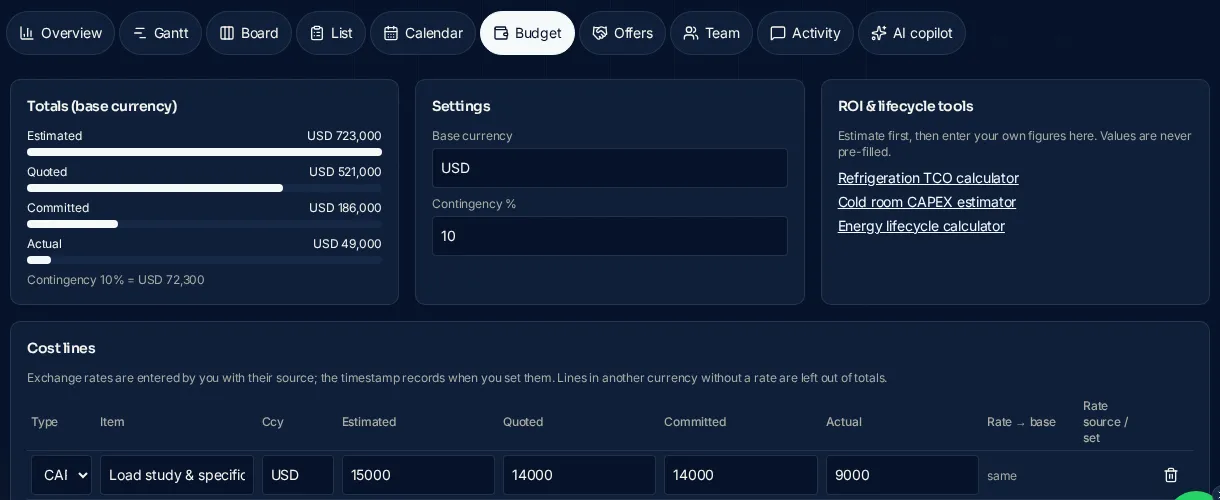
Task: Open the Refrigeration TCO calculator link
Action: pyautogui.click(x=928, y=178)
